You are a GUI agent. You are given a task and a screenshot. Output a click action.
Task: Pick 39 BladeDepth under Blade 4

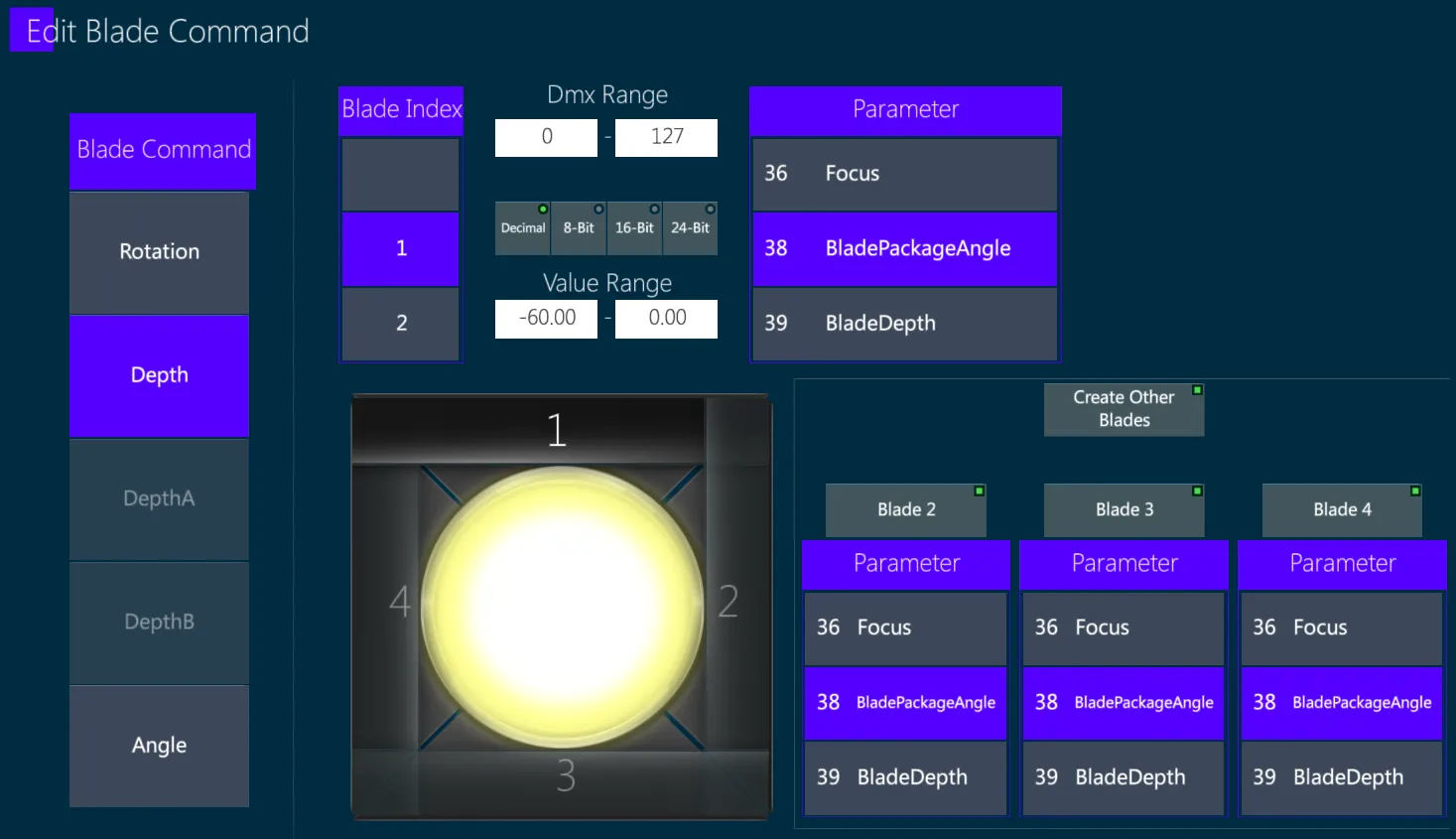click(1342, 777)
